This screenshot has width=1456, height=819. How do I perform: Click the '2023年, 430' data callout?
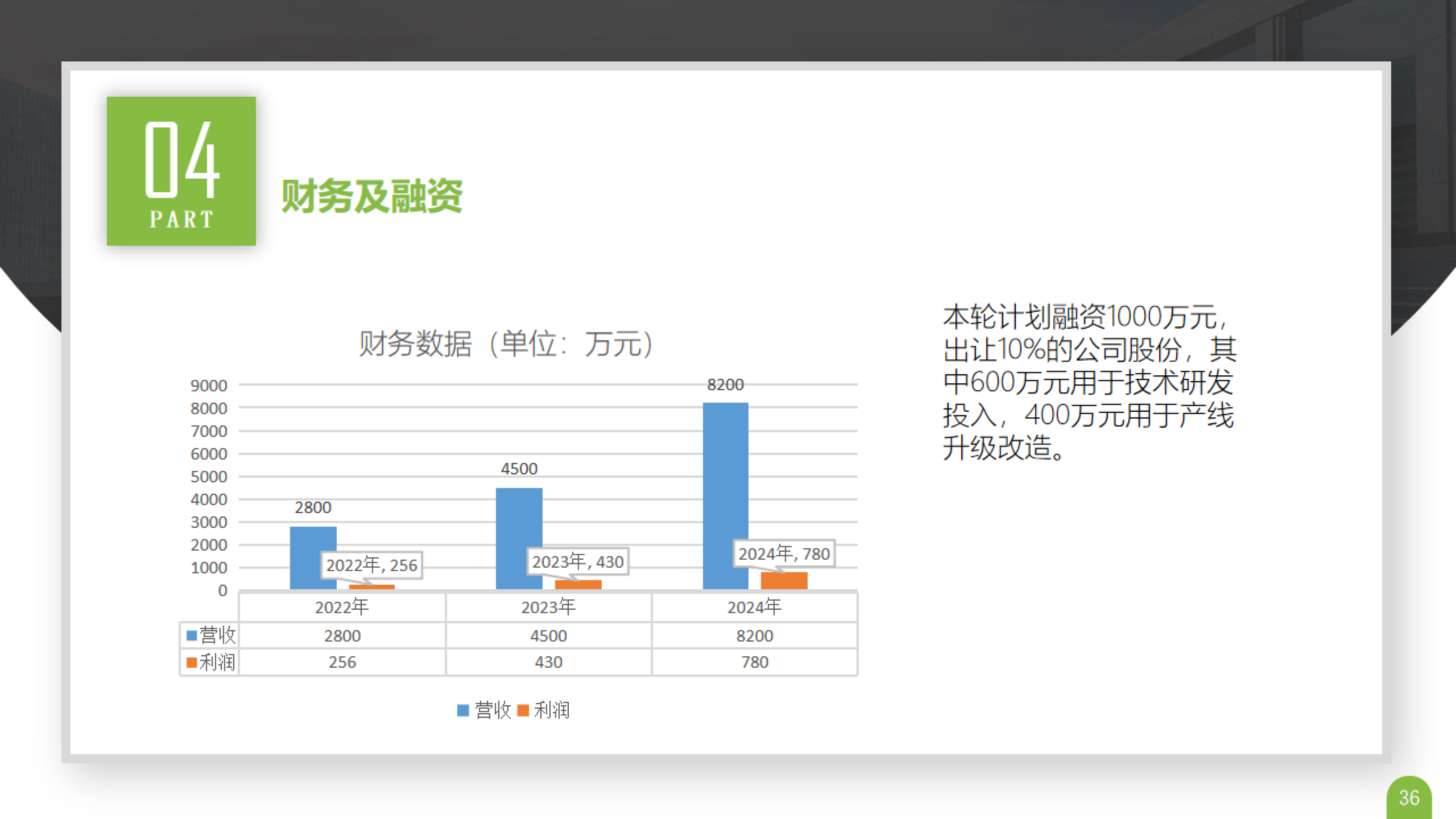(577, 562)
